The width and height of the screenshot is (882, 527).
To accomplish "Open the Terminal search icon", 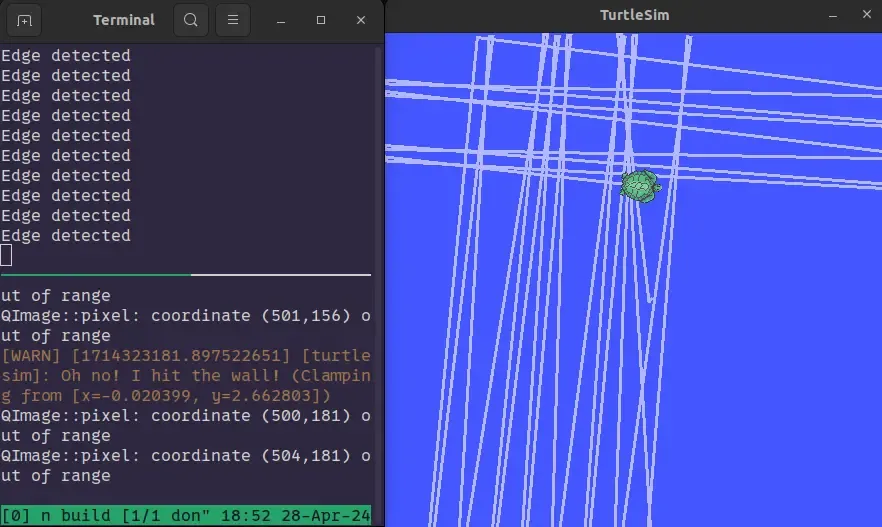I will [191, 20].
